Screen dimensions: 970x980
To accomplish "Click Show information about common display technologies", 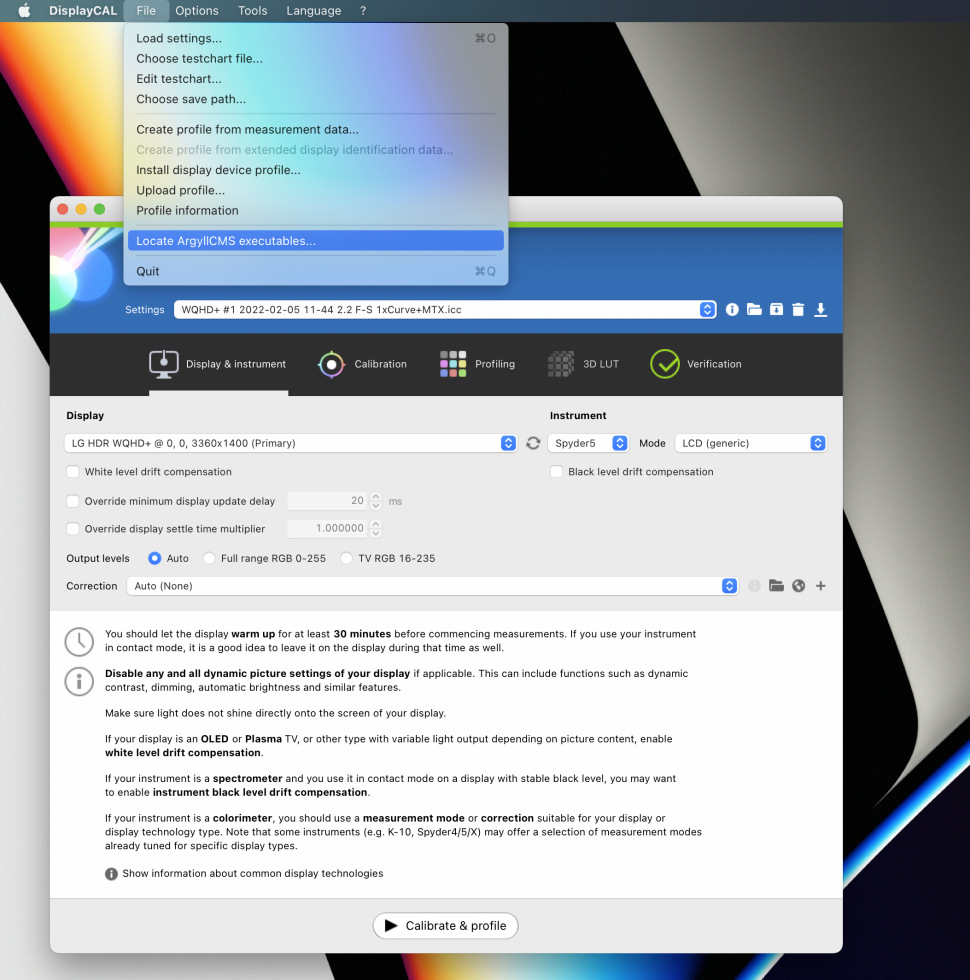I will pyautogui.click(x=252, y=874).
